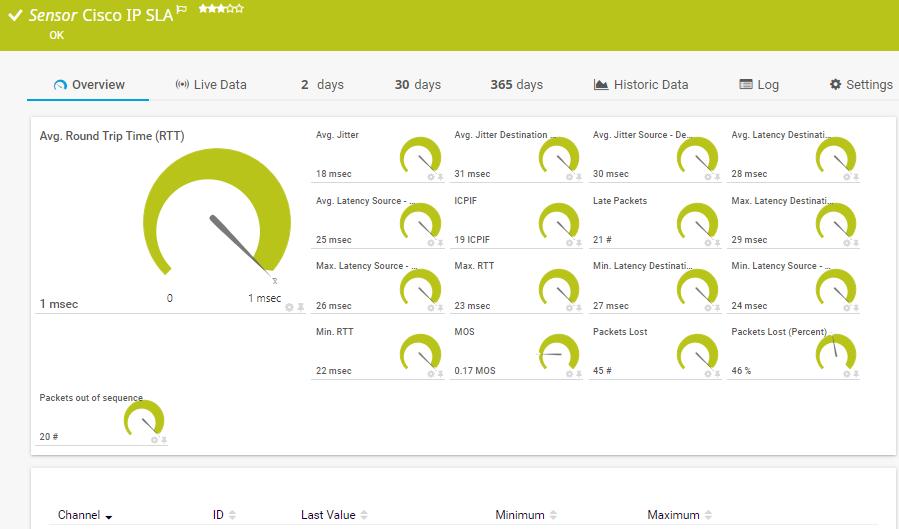Set sensor priority to one star
This screenshot has height=529, width=899.
(x=203, y=9)
